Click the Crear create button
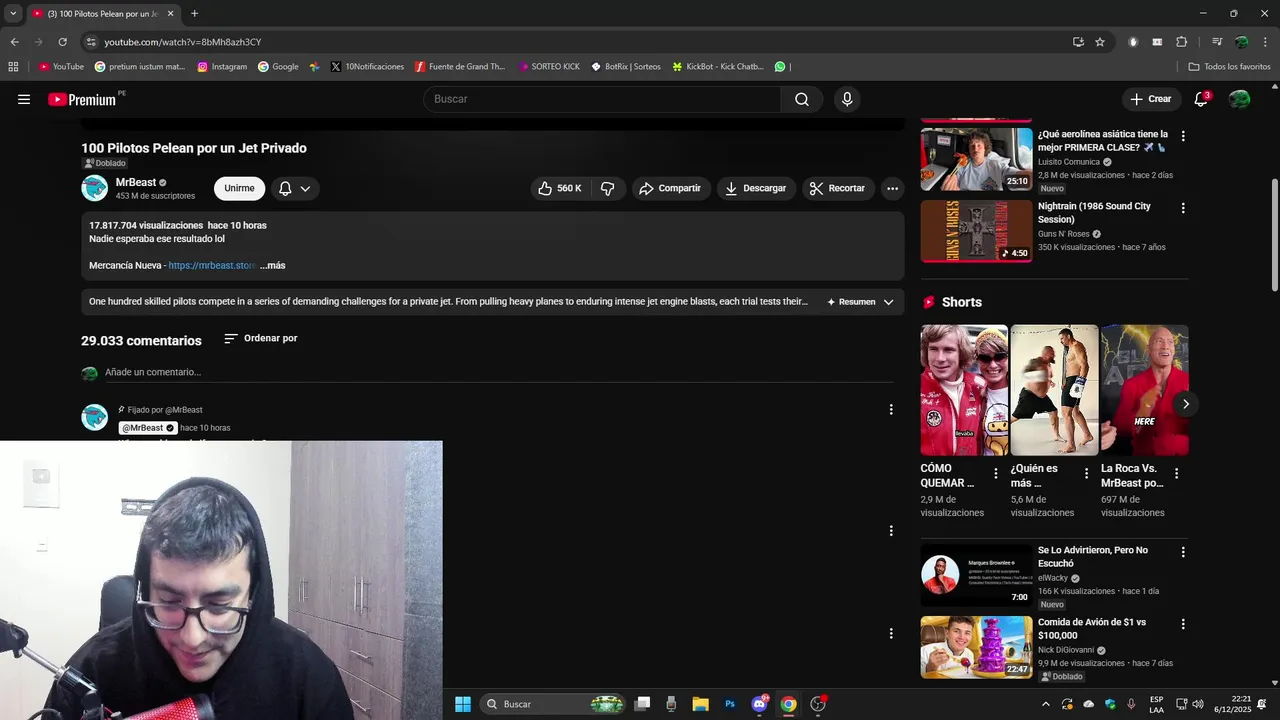The image size is (1280, 720). click(x=1151, y=99)
